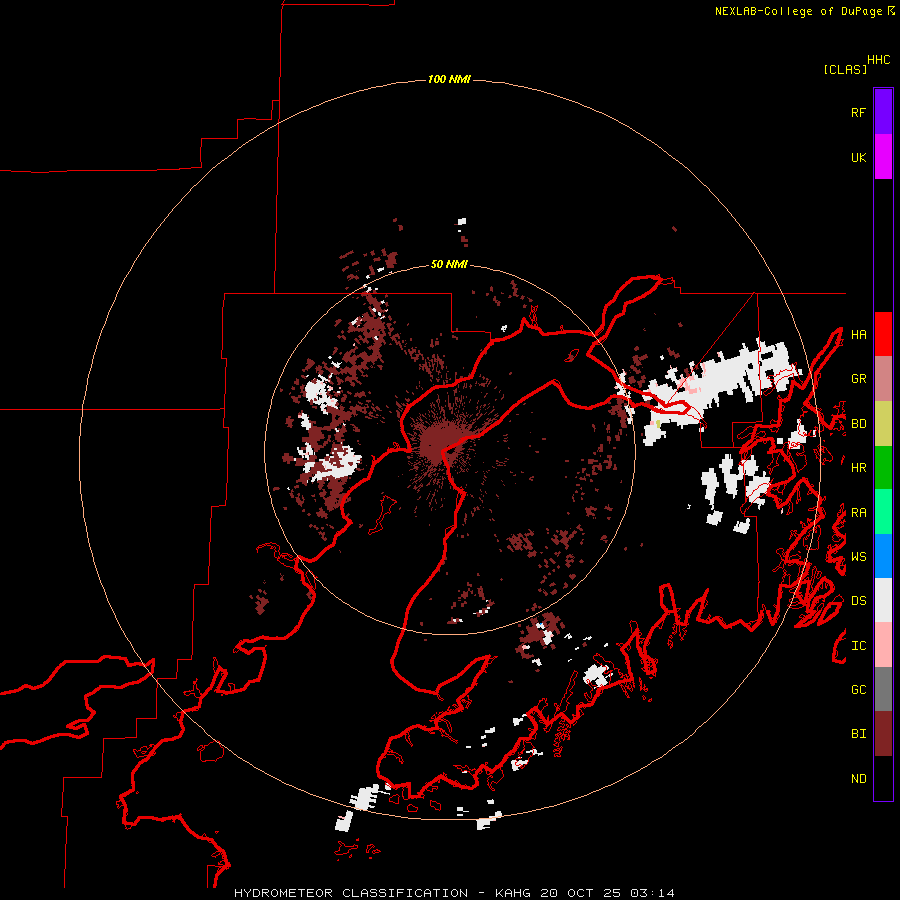Click the BD legend label
This screenshot has height=900, width=900.
point(858,424)
